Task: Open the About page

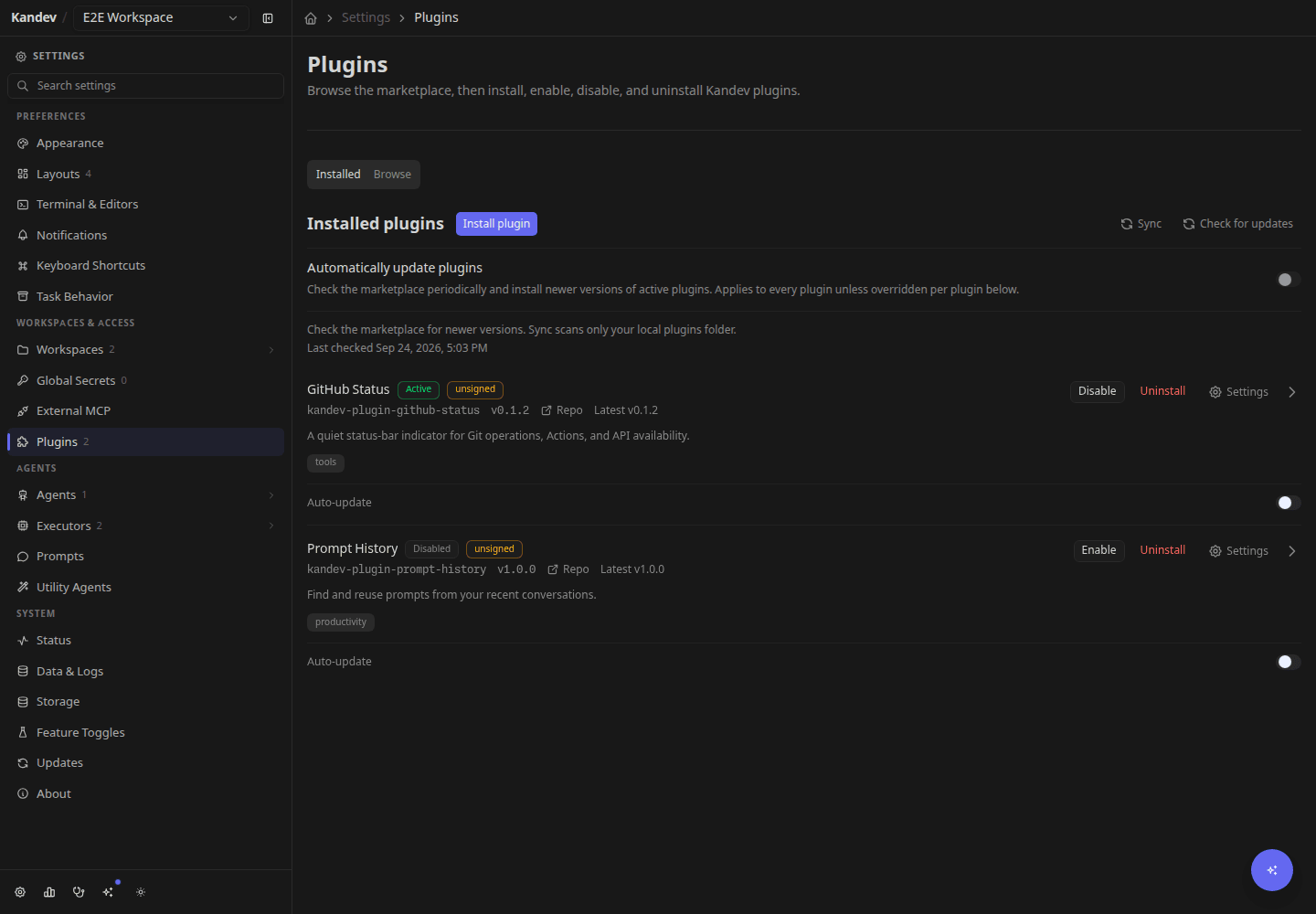Action: [x=146, y=793]
